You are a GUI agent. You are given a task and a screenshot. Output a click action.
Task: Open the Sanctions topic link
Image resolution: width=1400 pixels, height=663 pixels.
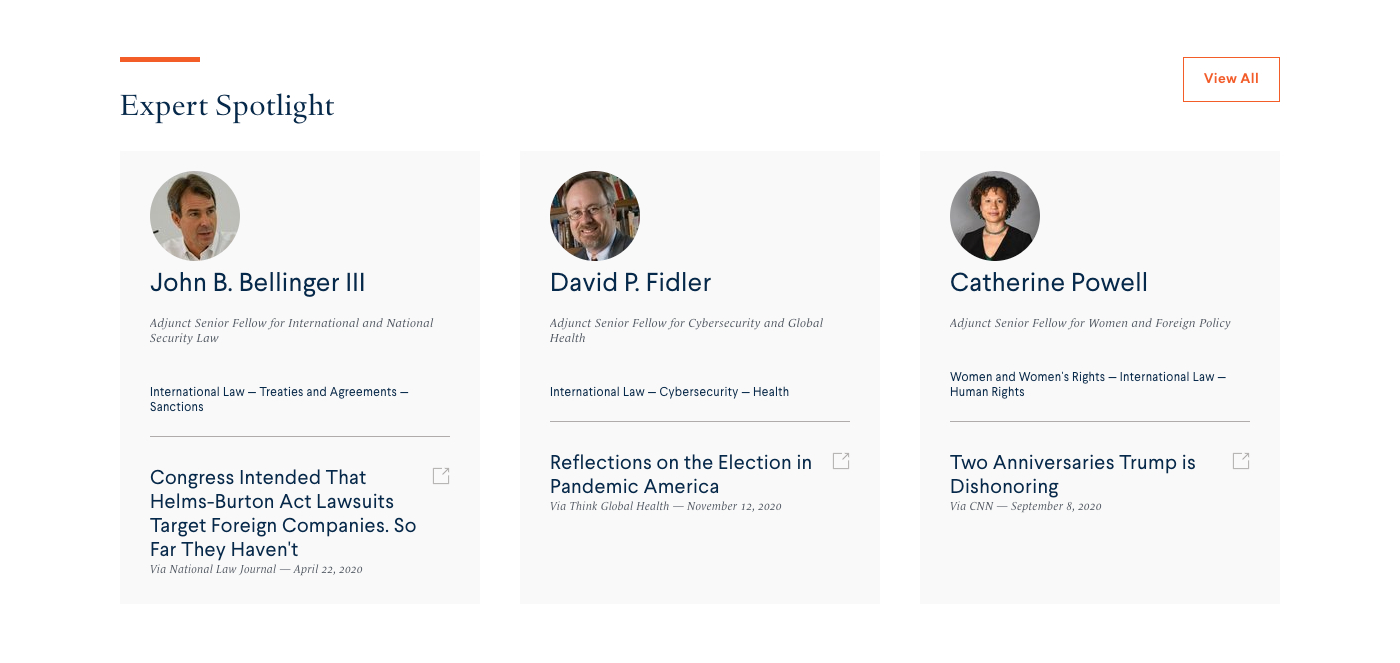177,407
